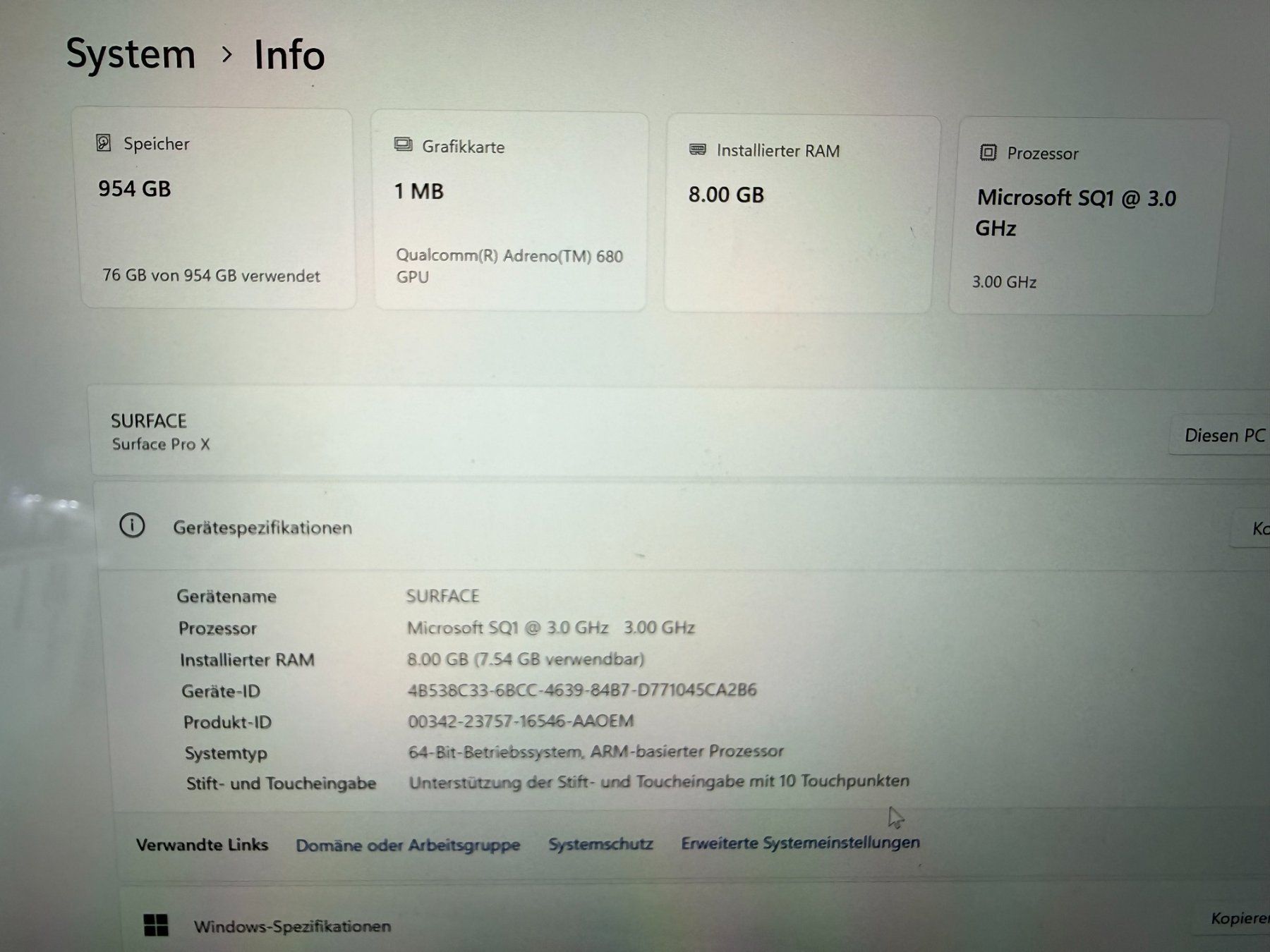Go back to System in breadcrumb

click(x=131, y=54)
